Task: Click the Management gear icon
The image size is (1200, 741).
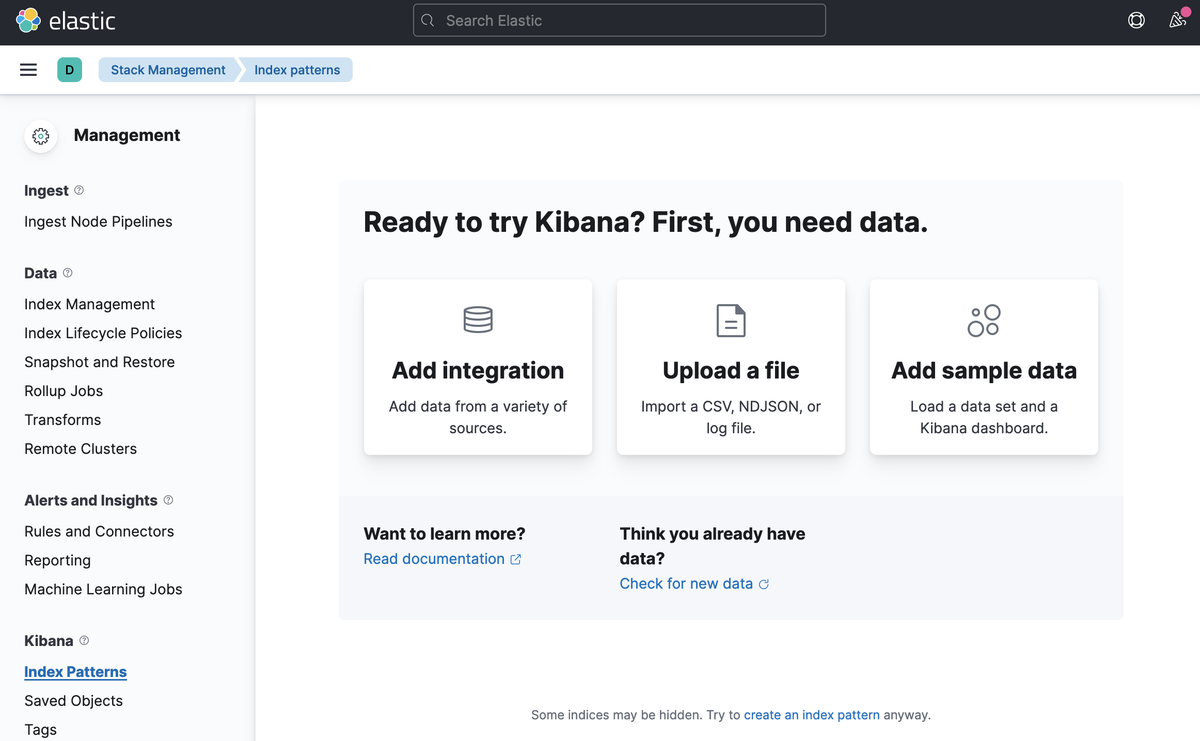Action: point(41,136)
